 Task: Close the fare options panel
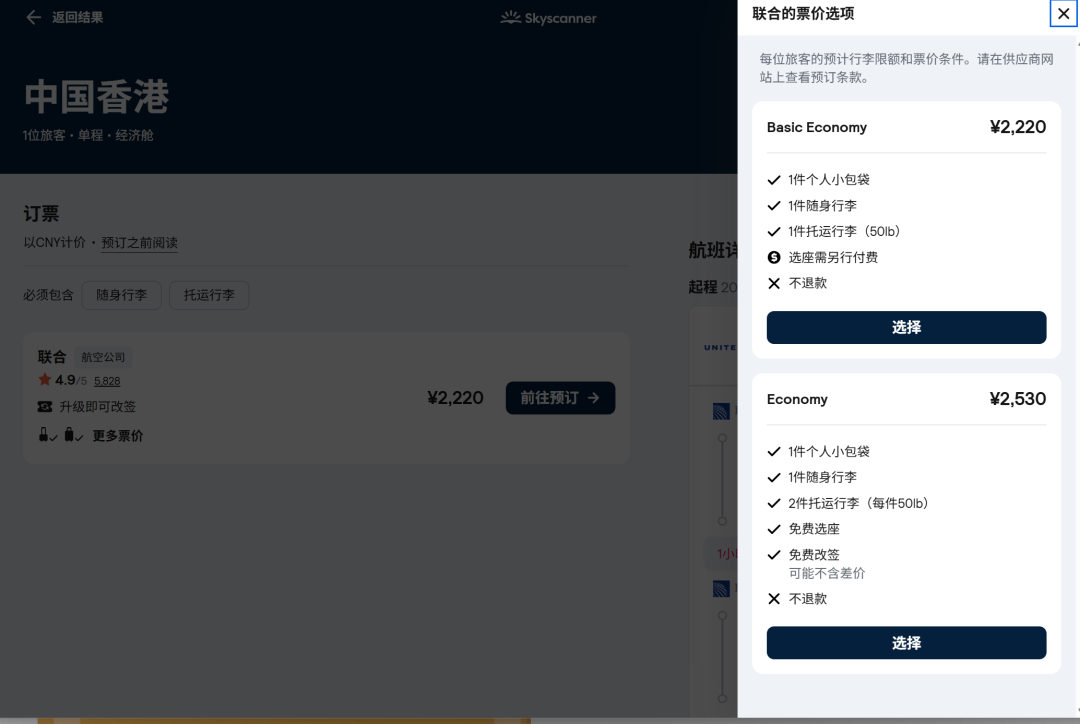point(1063,14)
